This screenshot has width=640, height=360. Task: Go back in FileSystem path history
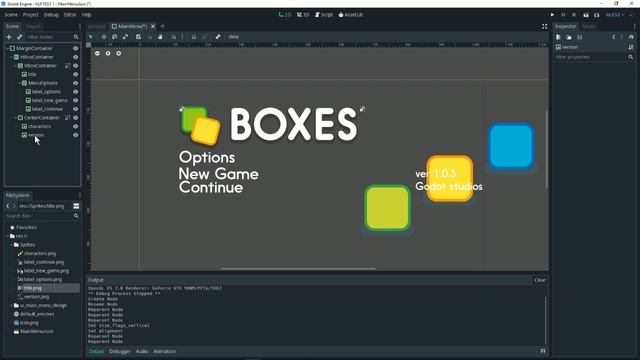pos(8,206)
